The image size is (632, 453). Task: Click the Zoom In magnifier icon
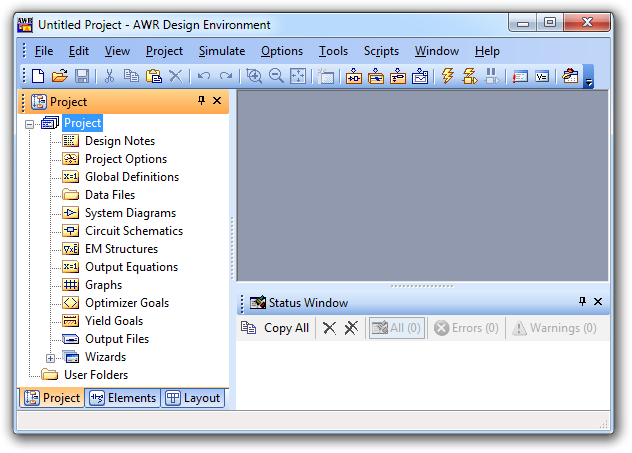(x=254, y=76)
